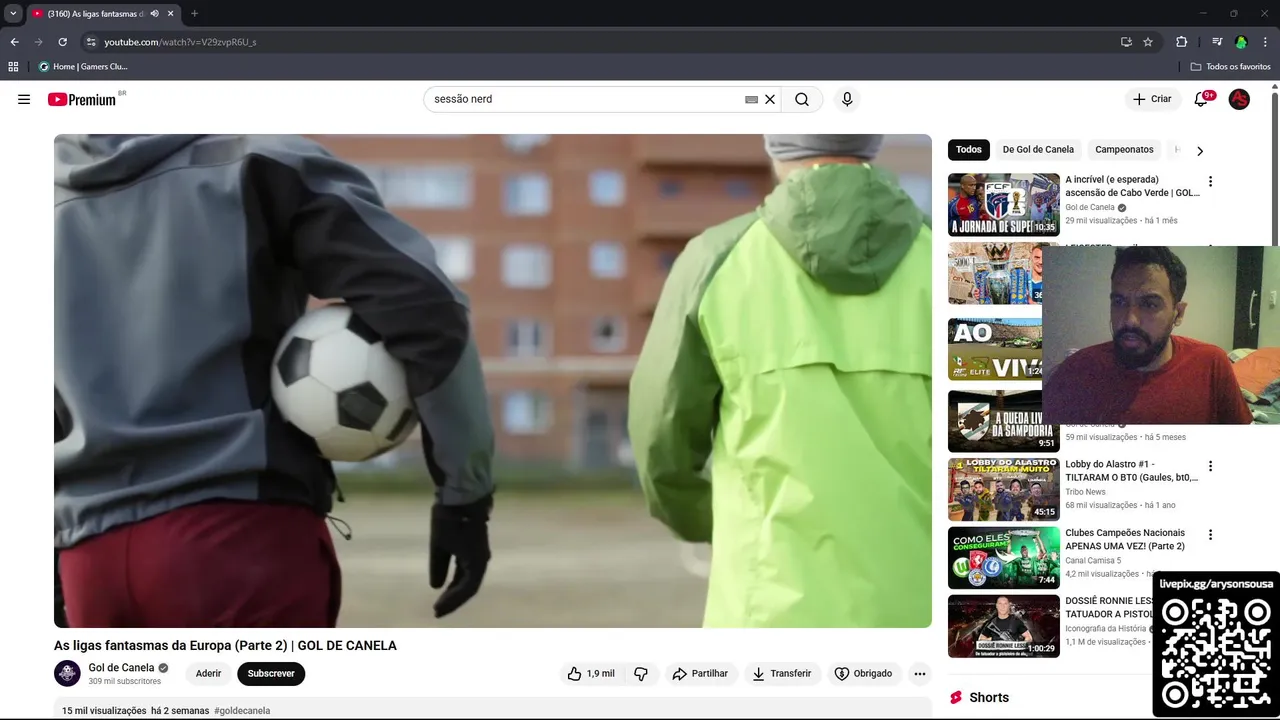The height and width of the screenshot is (720, 1280).
Task: Reload the page with the refresh icon
Action: [x=62, y=42]
